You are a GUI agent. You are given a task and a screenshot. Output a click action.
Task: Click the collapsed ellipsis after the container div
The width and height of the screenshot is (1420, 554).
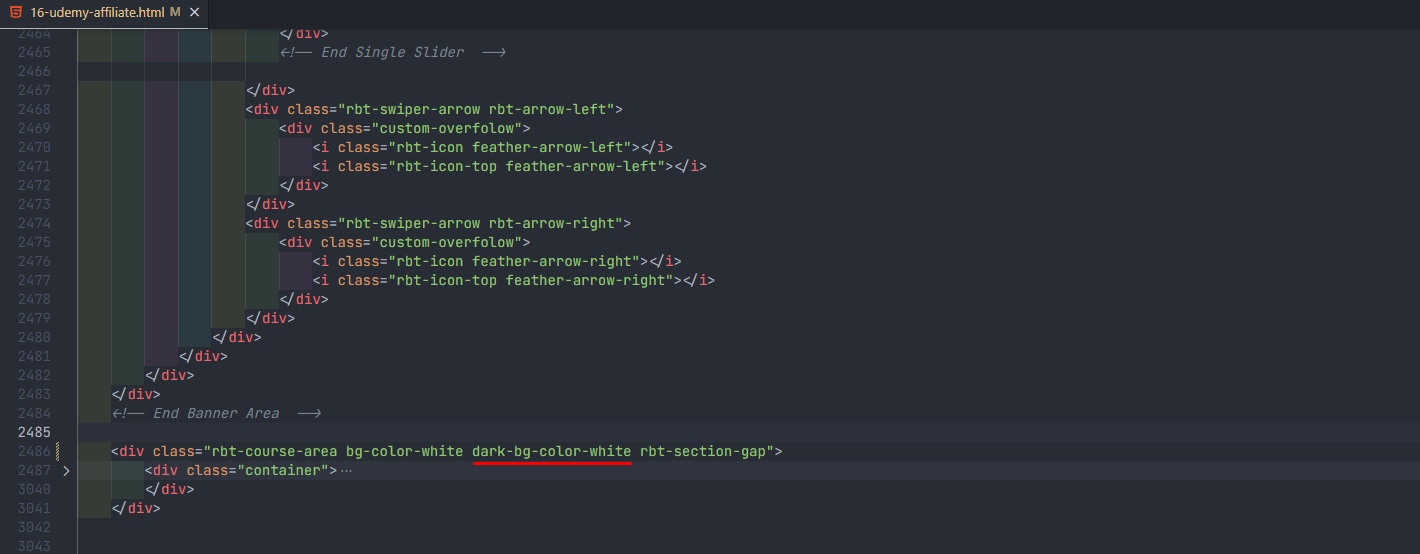click(347, 470)
